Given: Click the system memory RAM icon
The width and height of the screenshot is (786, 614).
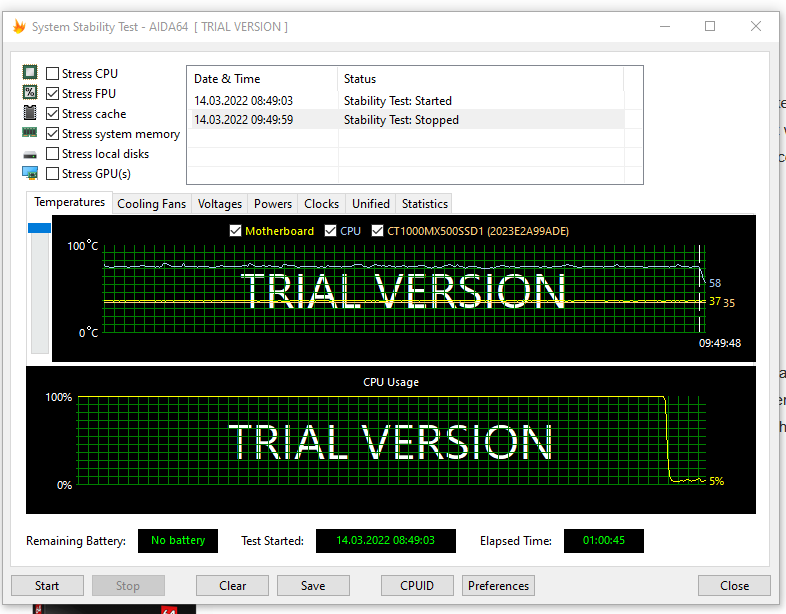Looking at the screenshot, I should [x=30, y=132].
